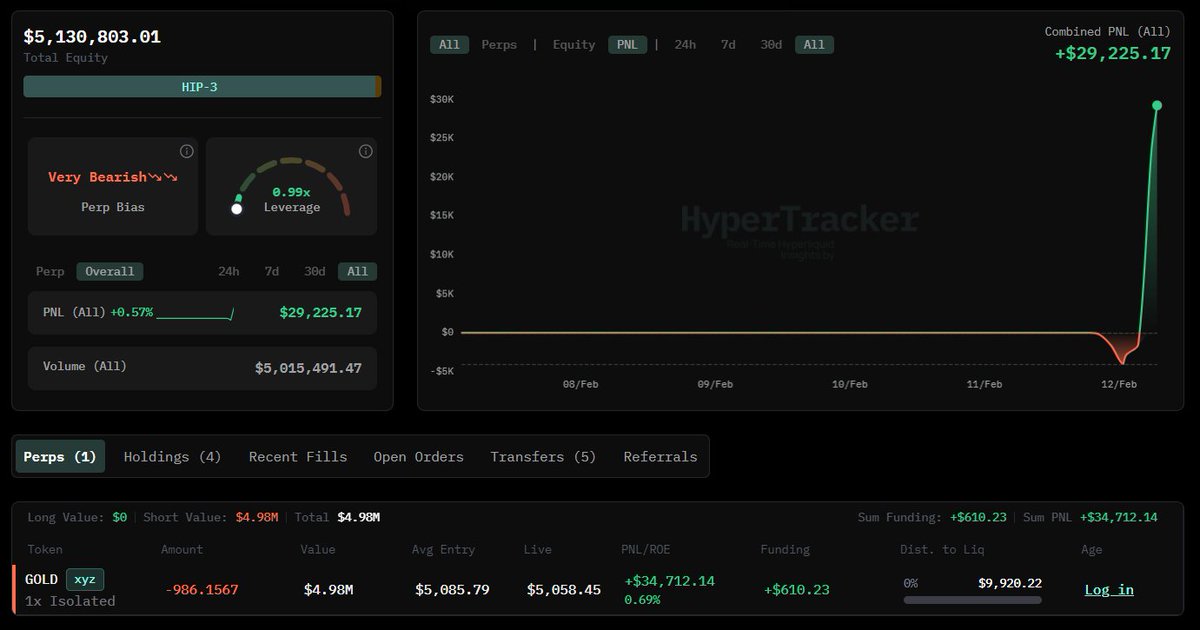Click info icon on Leverage card
The height and width of the screenshot is (630, 1200).
tap(365, 151)
